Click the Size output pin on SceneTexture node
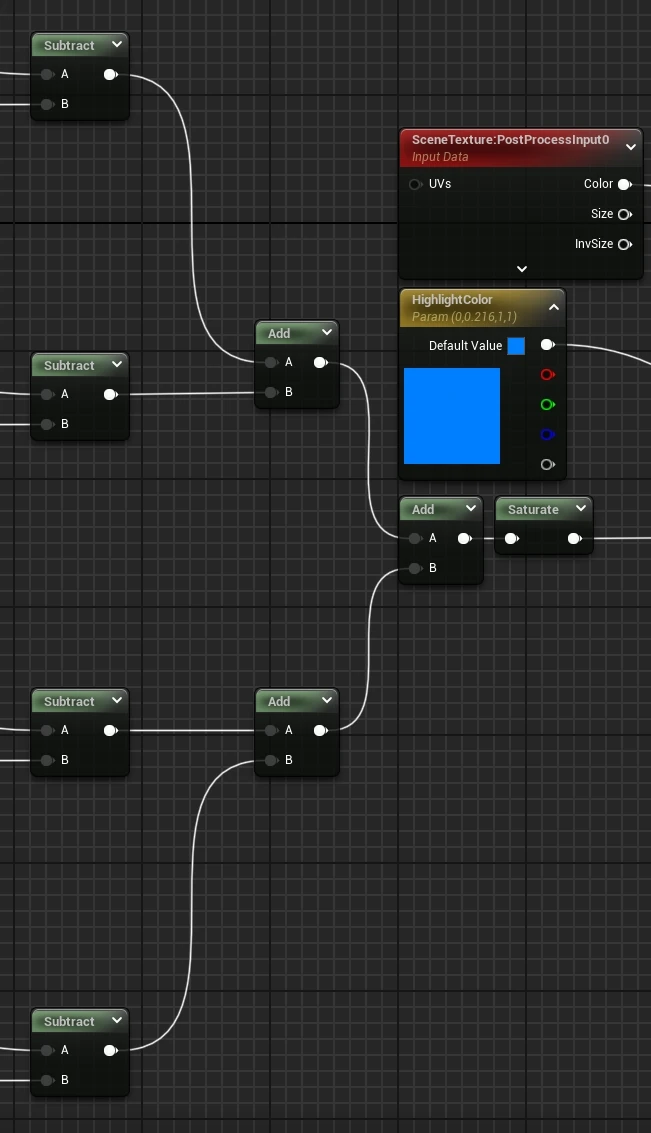 point(624,214)
